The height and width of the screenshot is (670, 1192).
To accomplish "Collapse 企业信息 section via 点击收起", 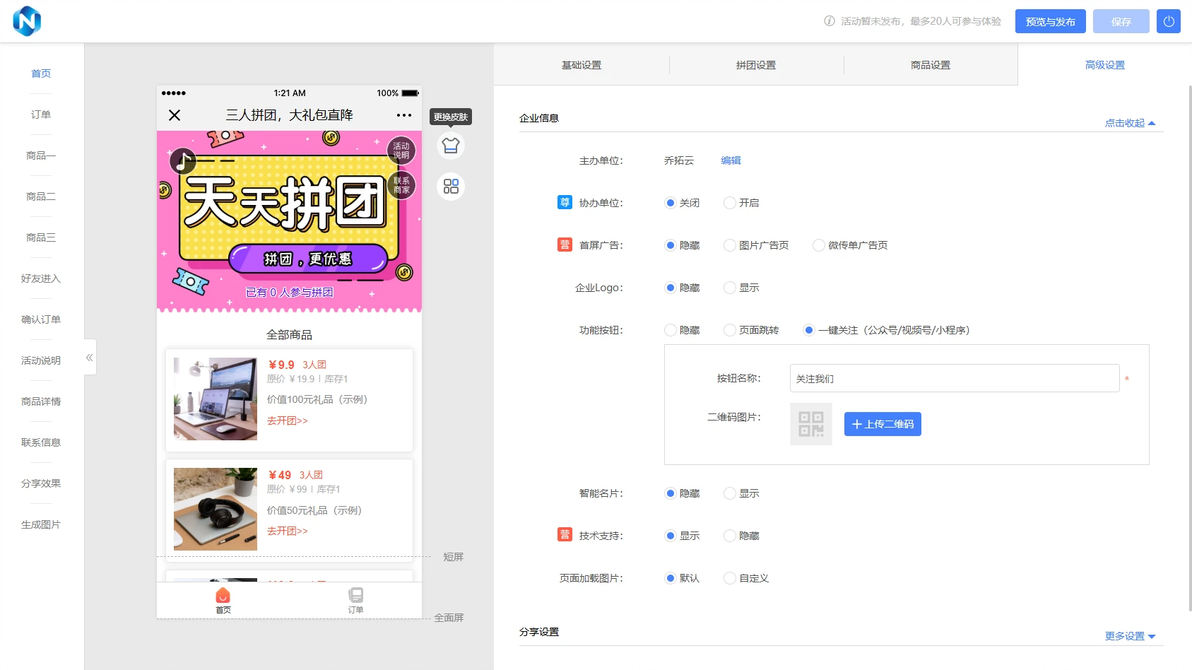I will [x=1130, y=123].
